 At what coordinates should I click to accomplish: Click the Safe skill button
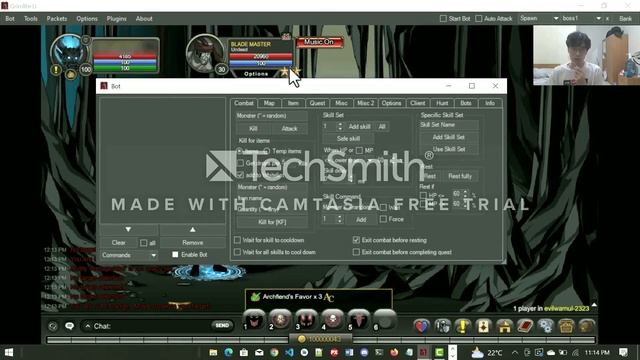click(348, 139)
